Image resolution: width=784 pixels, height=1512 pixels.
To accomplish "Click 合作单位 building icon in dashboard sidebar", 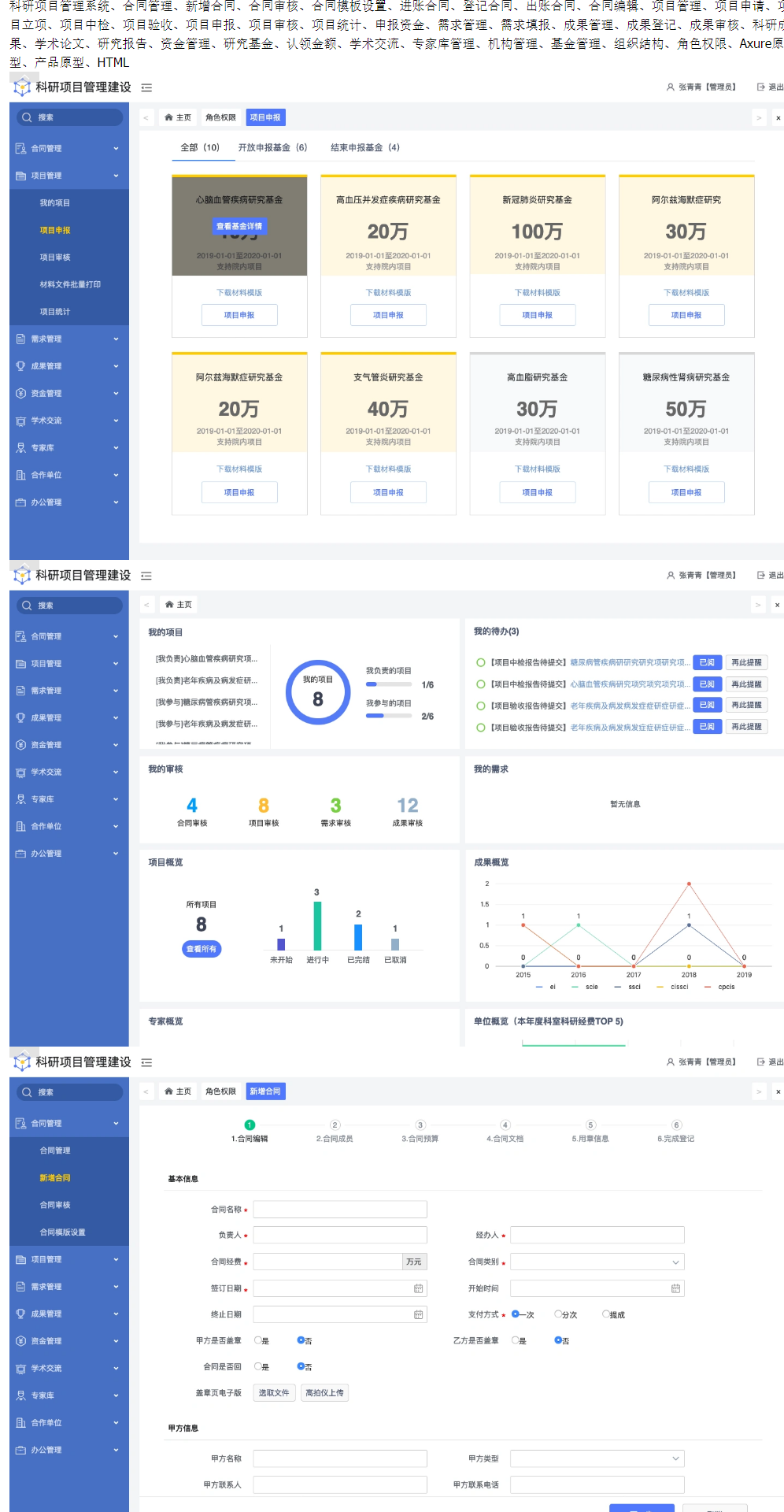I will (21, 826).
